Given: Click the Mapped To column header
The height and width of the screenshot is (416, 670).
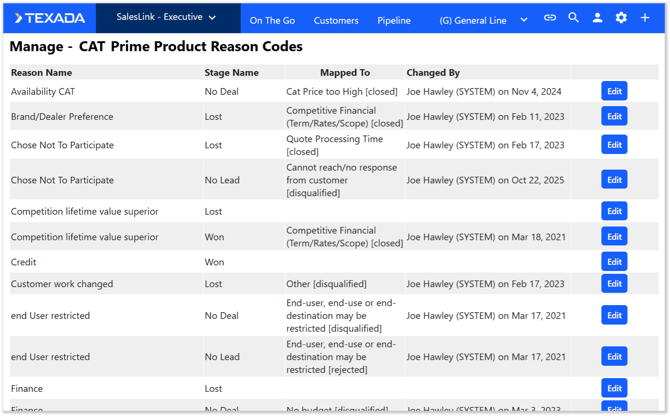Looking at the screenshot, I should [345, 72].
